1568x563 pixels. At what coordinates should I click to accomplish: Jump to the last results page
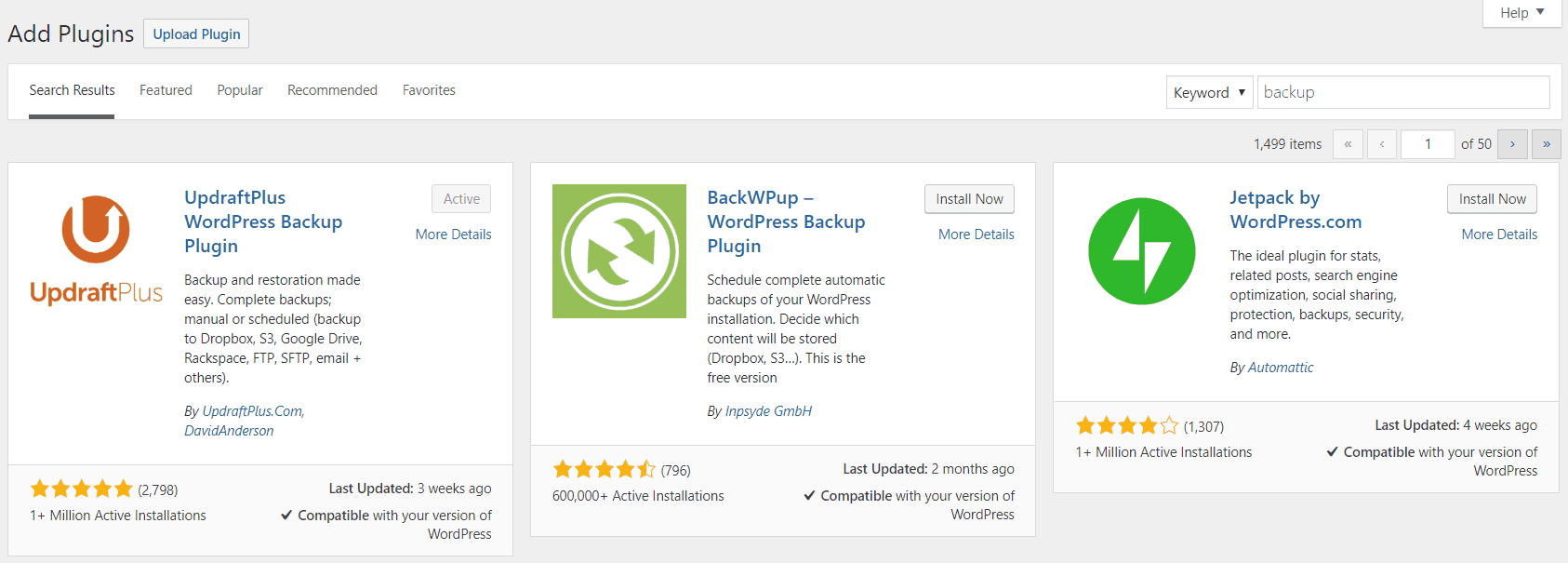[1546, 144]
